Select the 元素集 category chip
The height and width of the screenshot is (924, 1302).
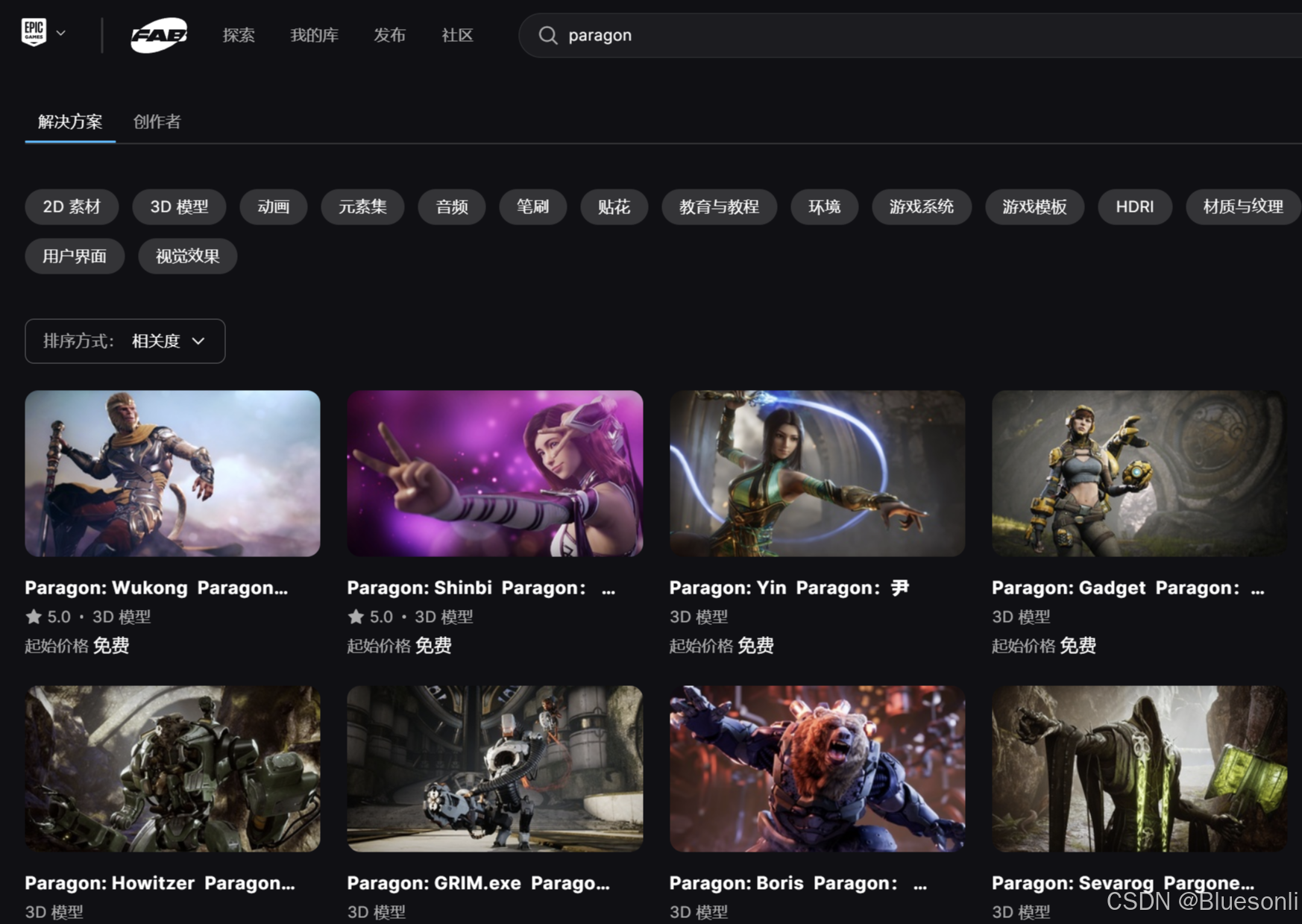point(362,207)
